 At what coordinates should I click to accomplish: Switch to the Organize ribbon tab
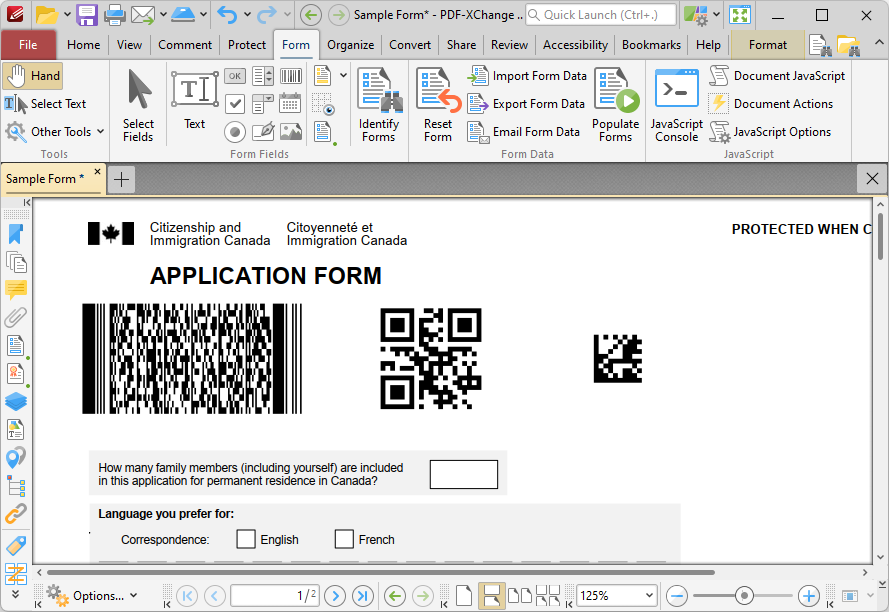350,45
